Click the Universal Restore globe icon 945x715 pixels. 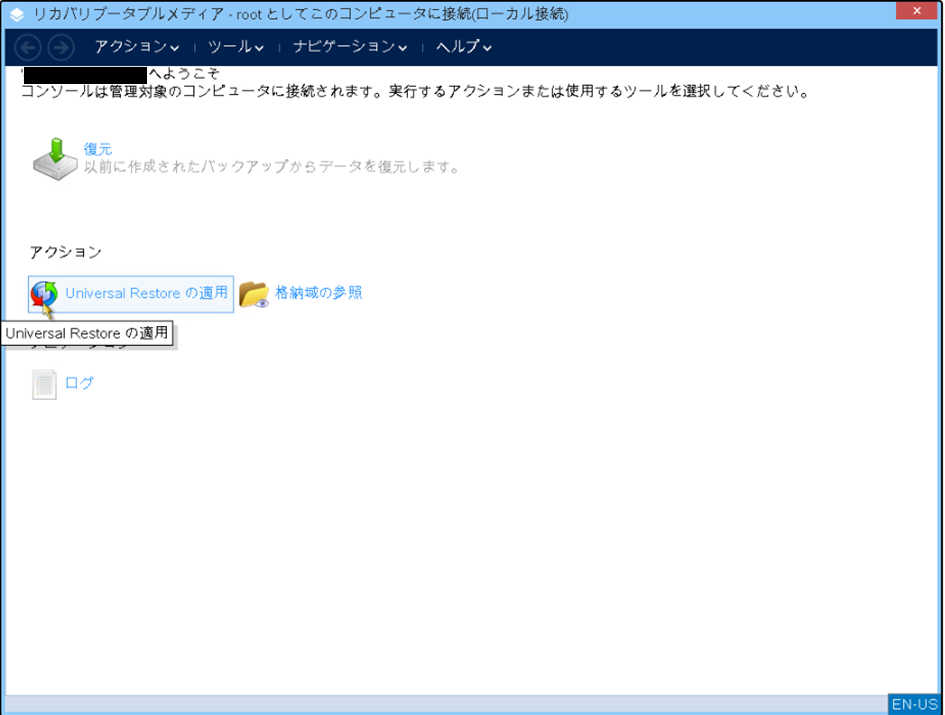pos(44,294)
